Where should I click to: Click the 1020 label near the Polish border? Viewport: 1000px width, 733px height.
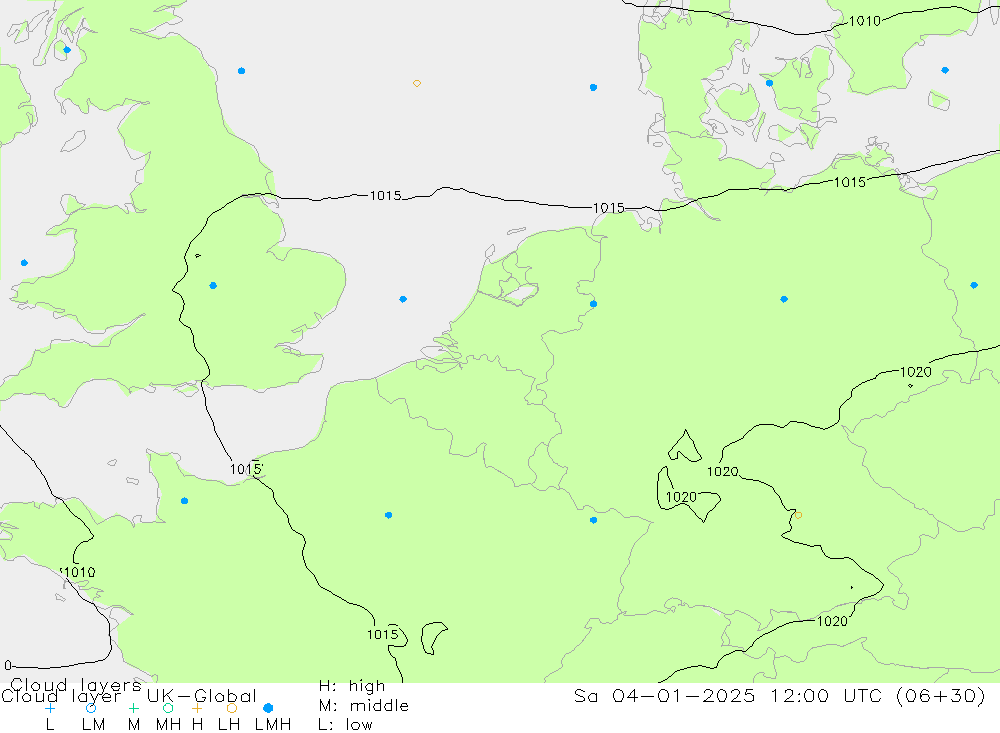click(915, 372)
